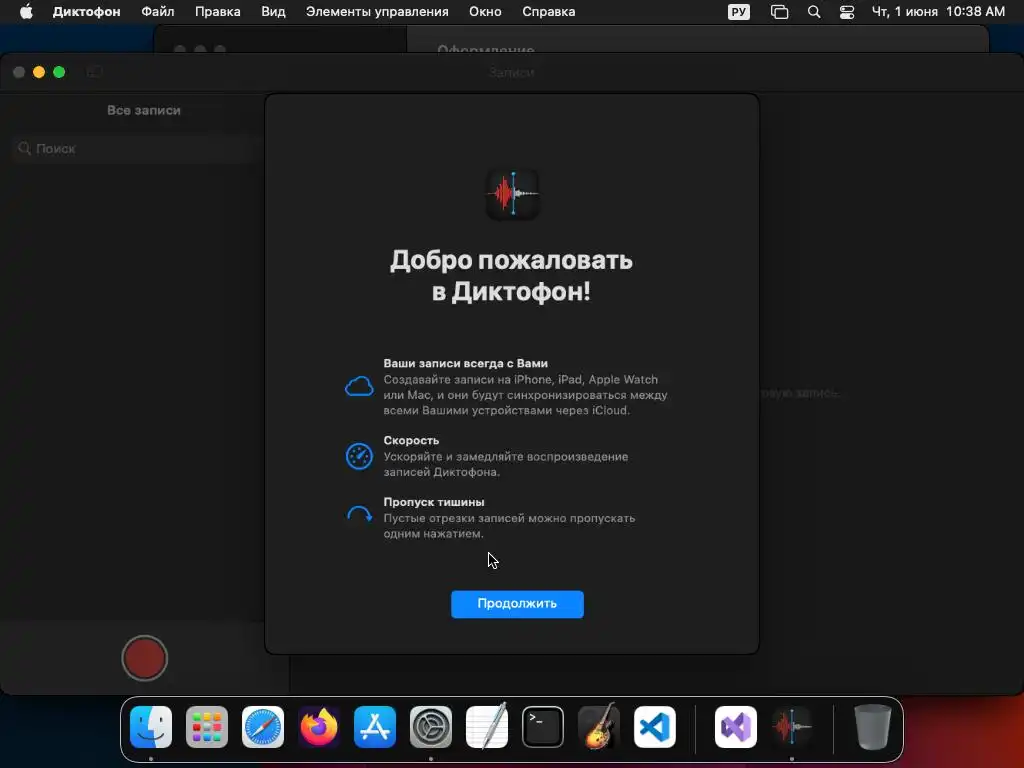This screenshot has height=768, width=1024.
Task: Click the Ваши записи всегда с Вами heading
Action: click(x=465, y=363)
